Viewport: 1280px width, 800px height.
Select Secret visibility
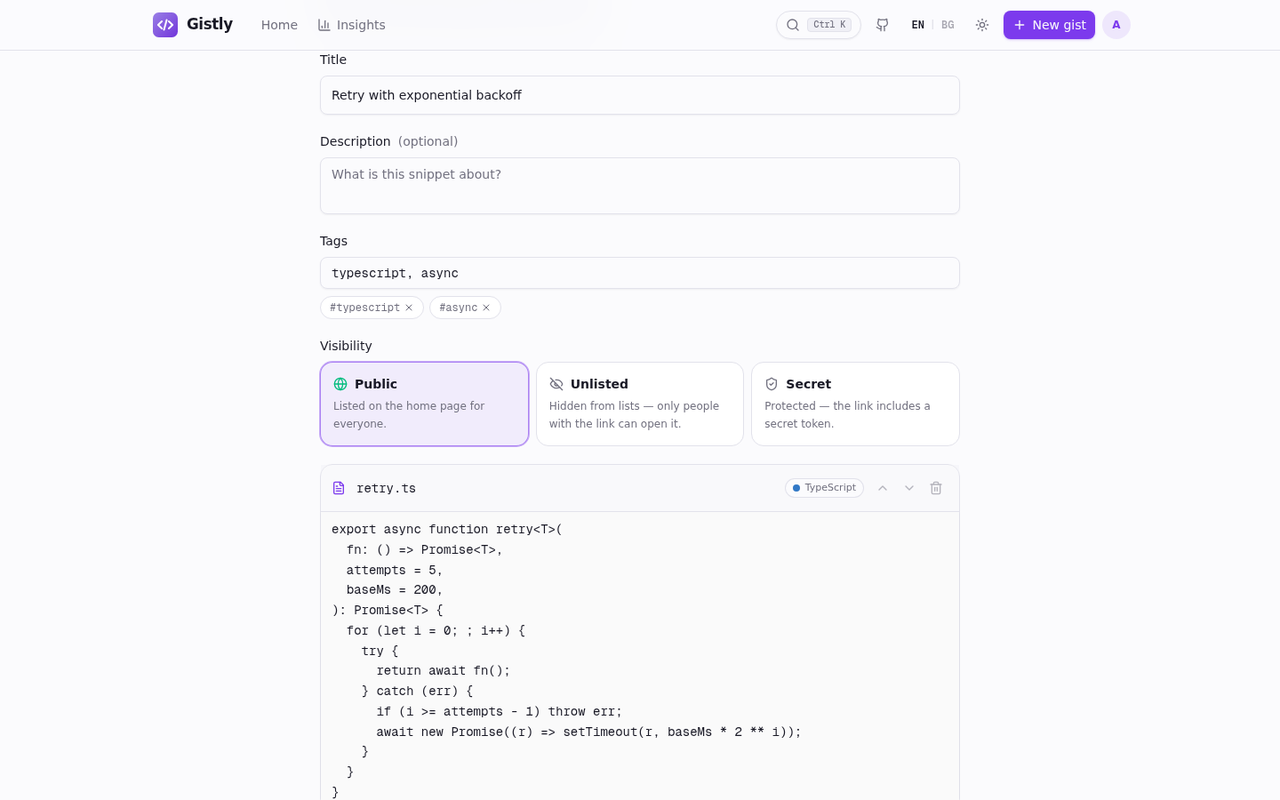click(x=855, y=404)
